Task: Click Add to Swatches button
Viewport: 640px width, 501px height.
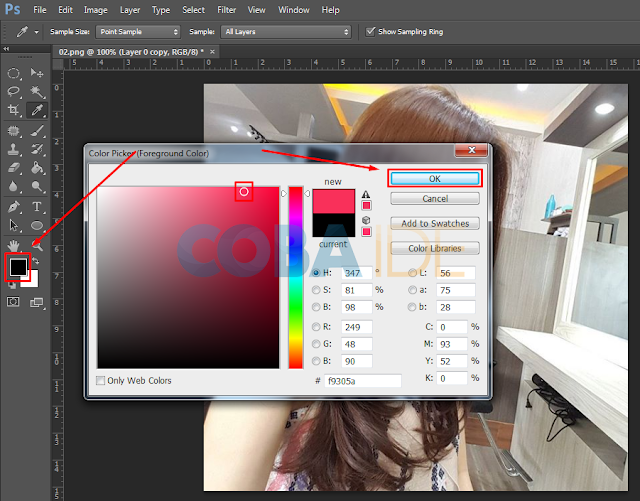Action: pyautogui.click(x=435, y=224)
